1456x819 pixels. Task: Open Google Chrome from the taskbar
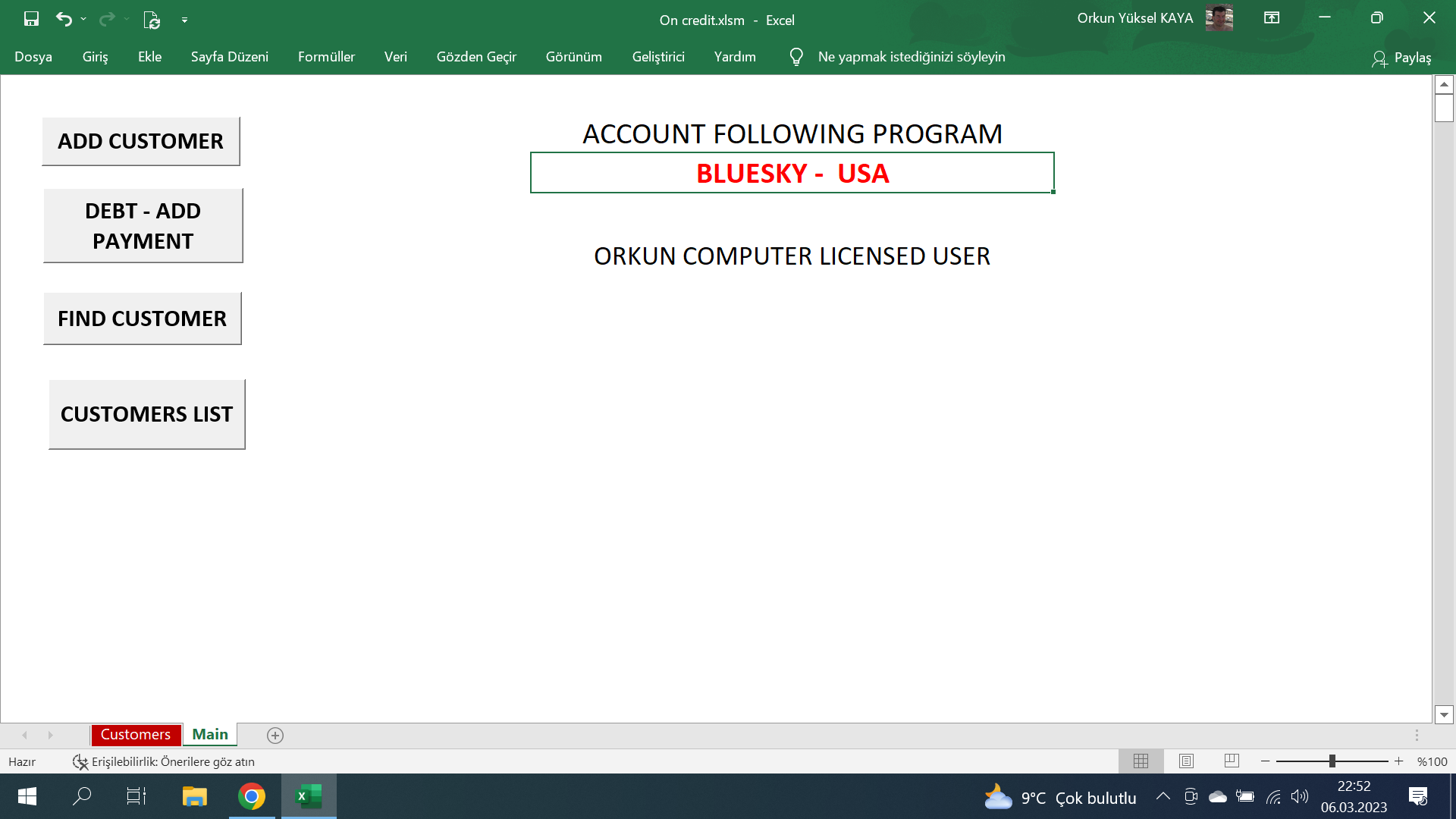coord(251,796)
